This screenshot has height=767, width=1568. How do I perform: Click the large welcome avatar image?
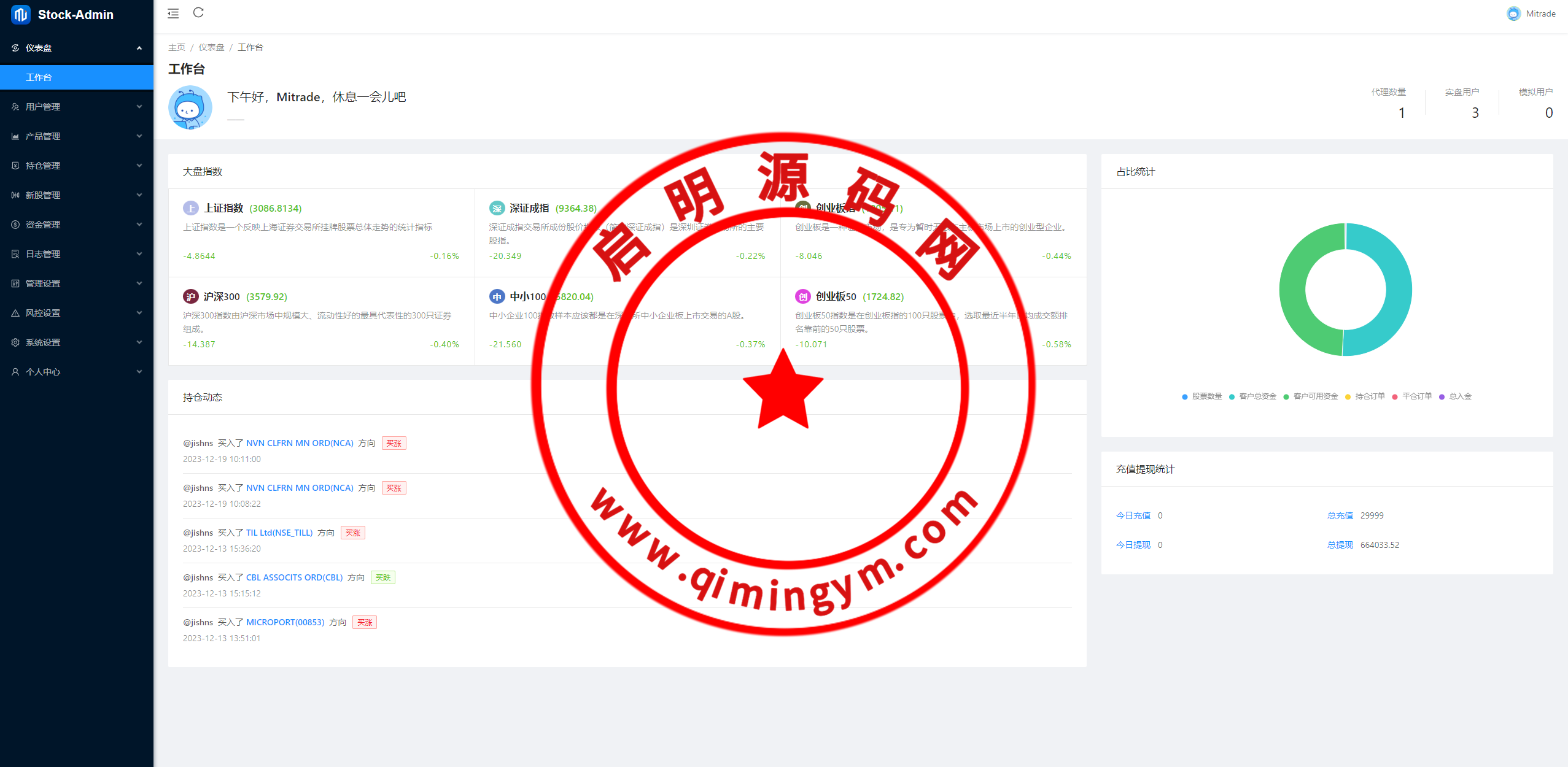point(190,107)
